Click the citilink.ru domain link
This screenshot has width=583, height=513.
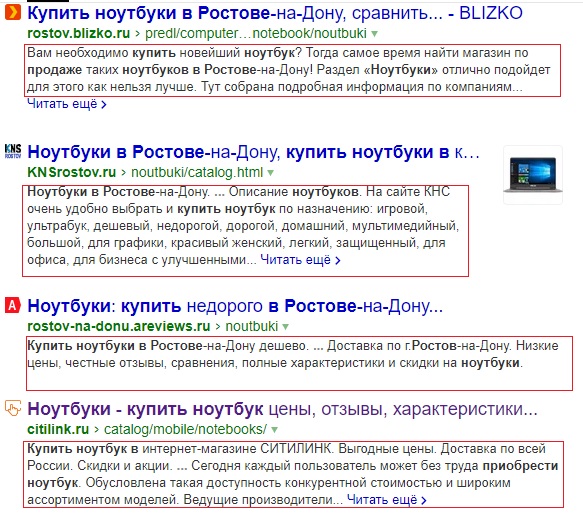click(x=58, y=429)
